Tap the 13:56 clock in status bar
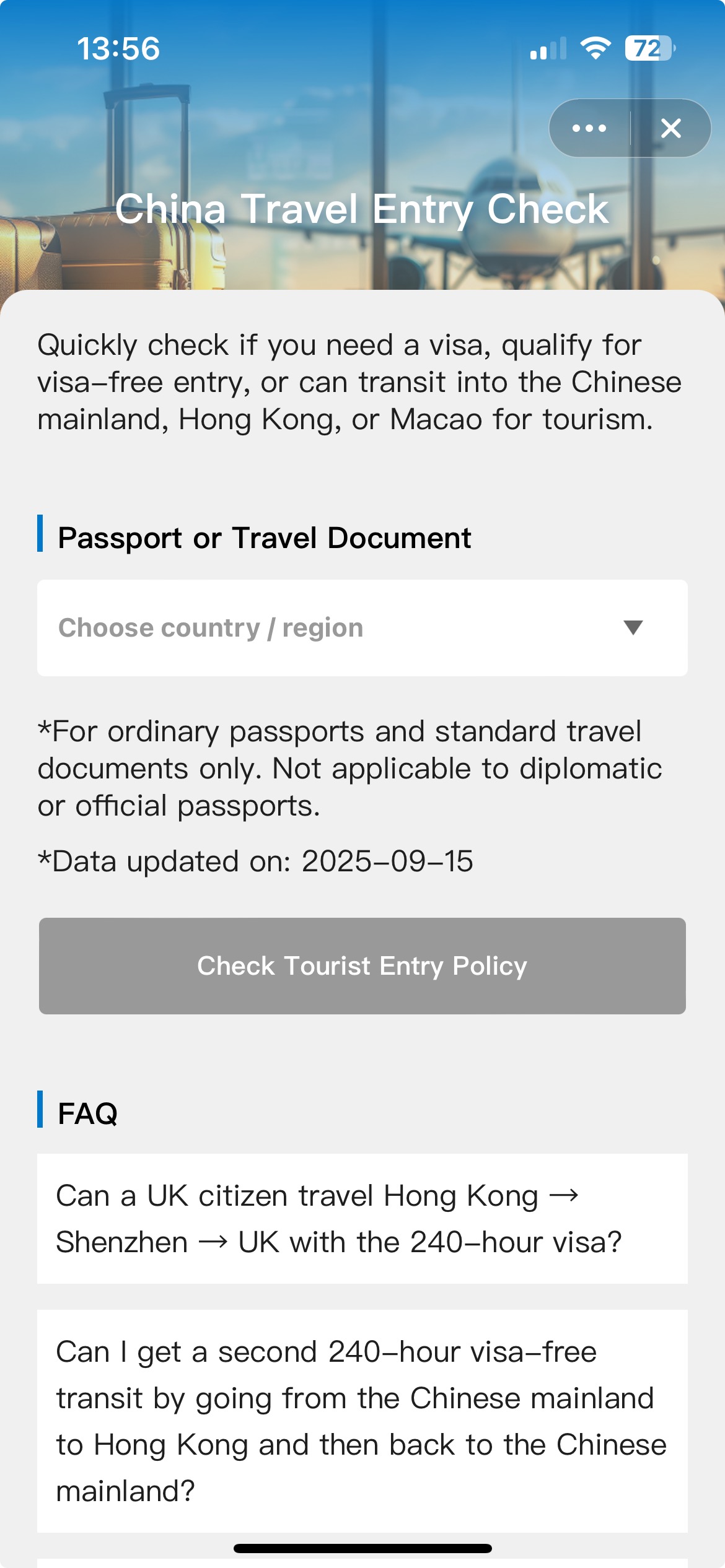725x1568 pixels. pyautogui.click(x=118, y=49)
